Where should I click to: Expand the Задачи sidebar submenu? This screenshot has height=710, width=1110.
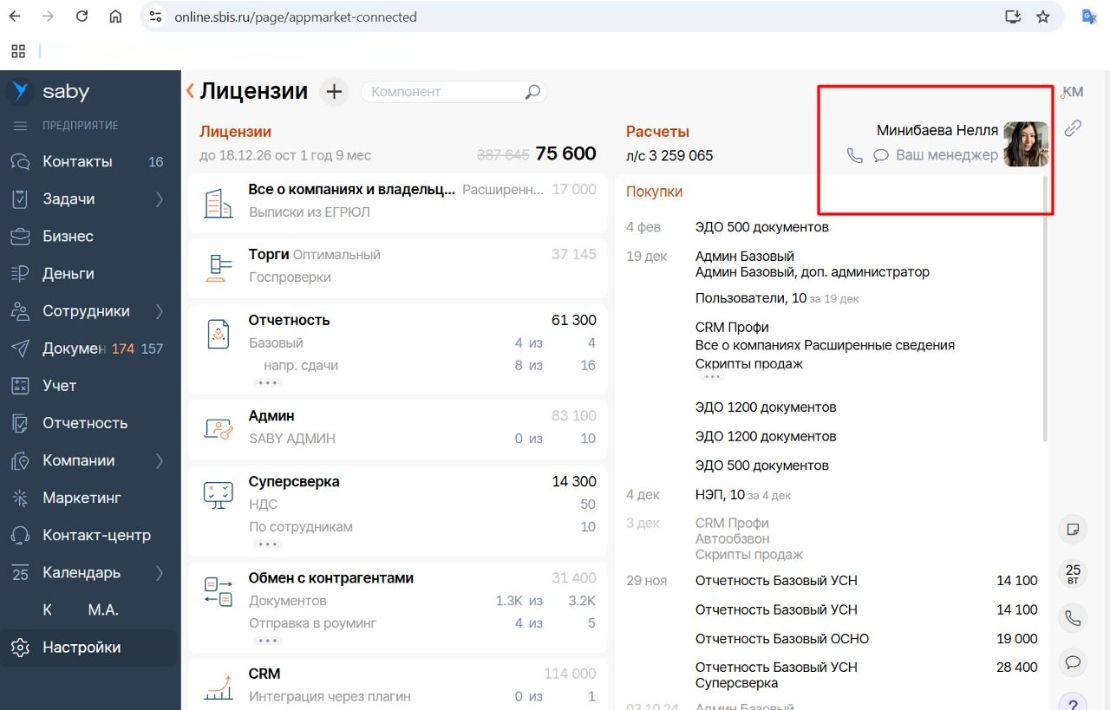(x=159, y=199)
